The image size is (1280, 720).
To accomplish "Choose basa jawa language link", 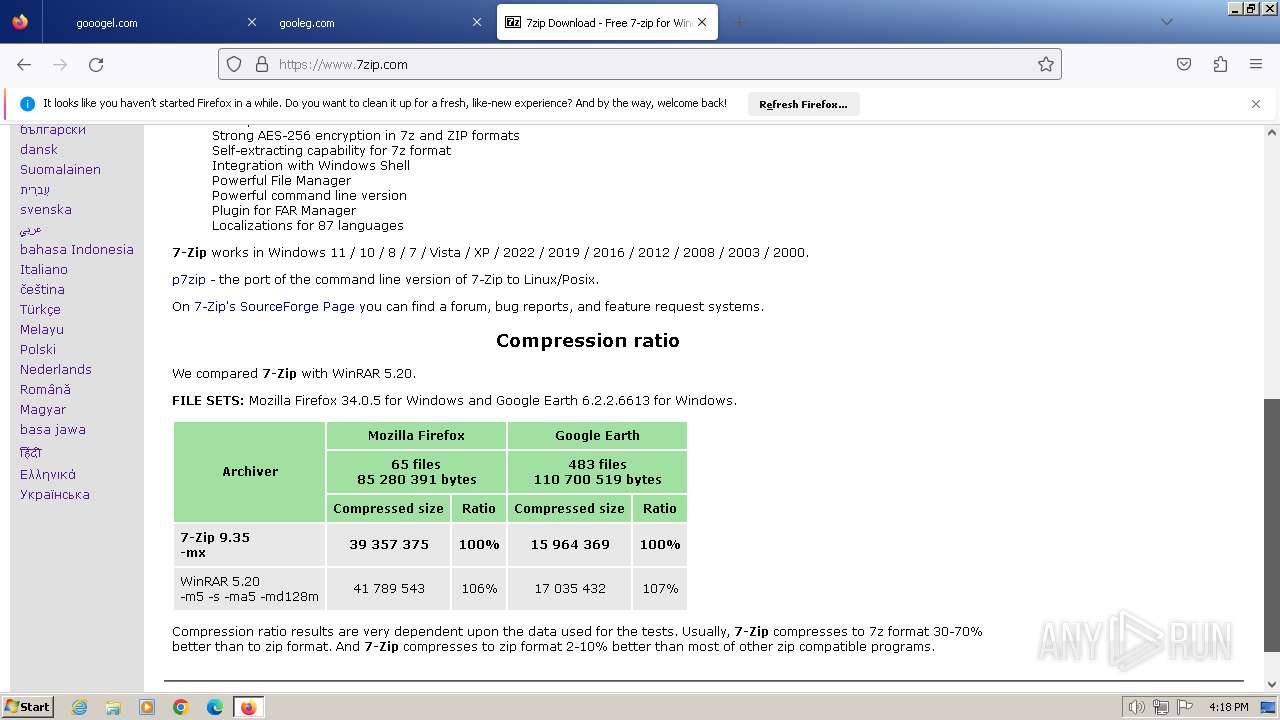I will click(53, 430).
